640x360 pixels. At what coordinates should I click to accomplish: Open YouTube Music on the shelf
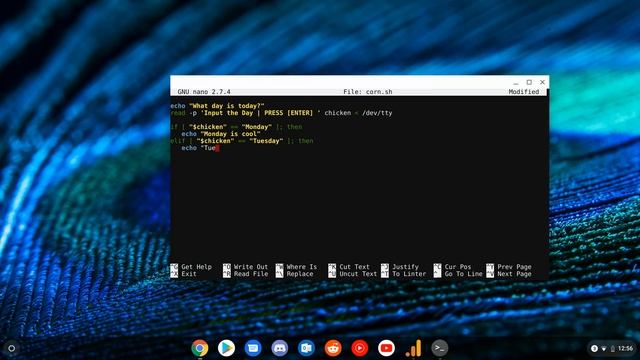click(x=360, y=348)
